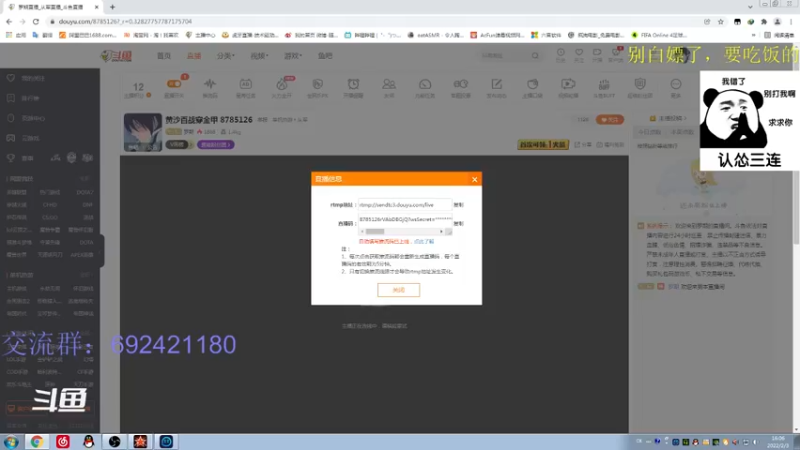
Task: Select DOTA2 category in sidebar
Action: click(x=85, y=192)
